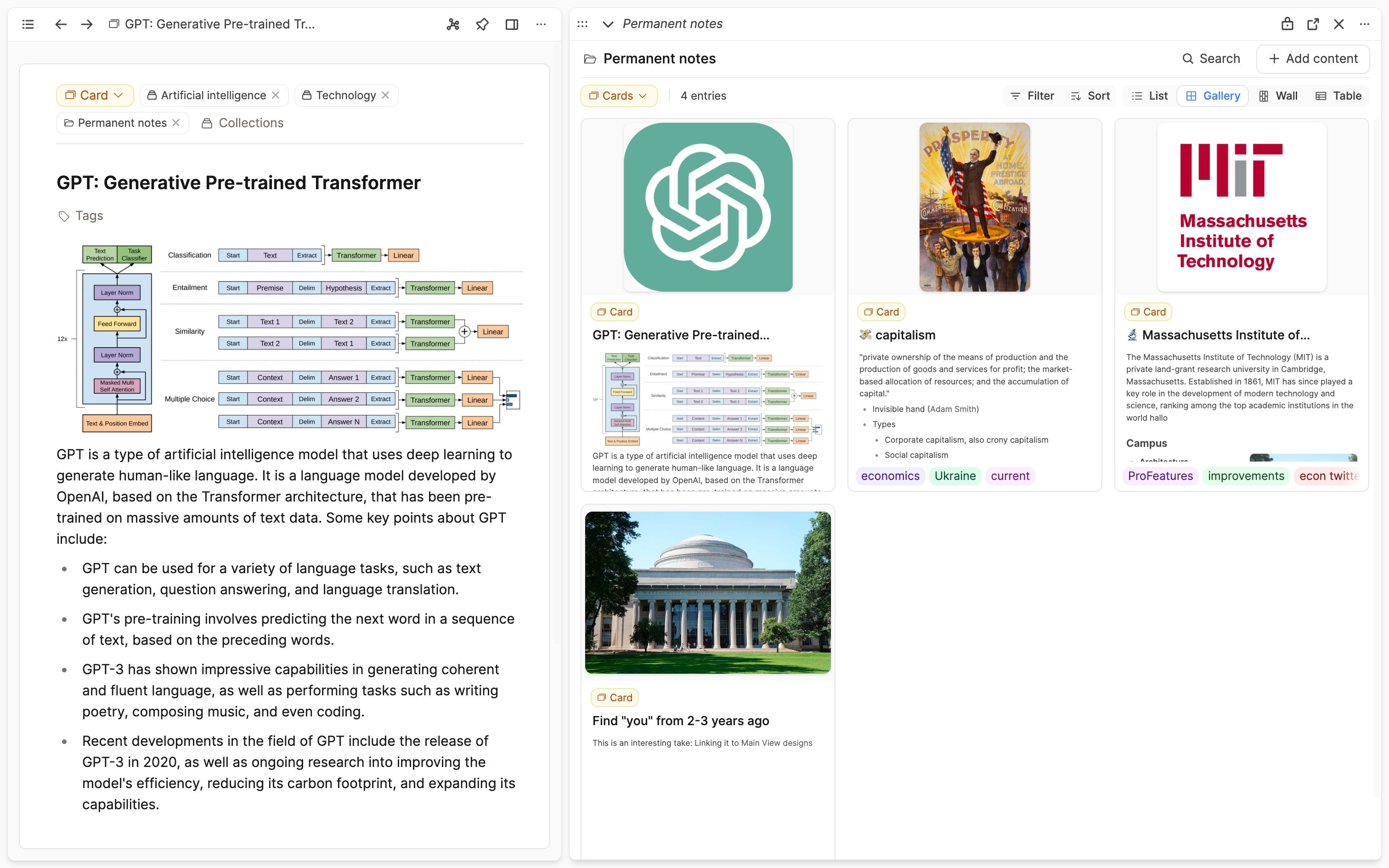Switch to the List view tab
Viewport: 1389px width, 868px height.
click(x=1150, y=96)
